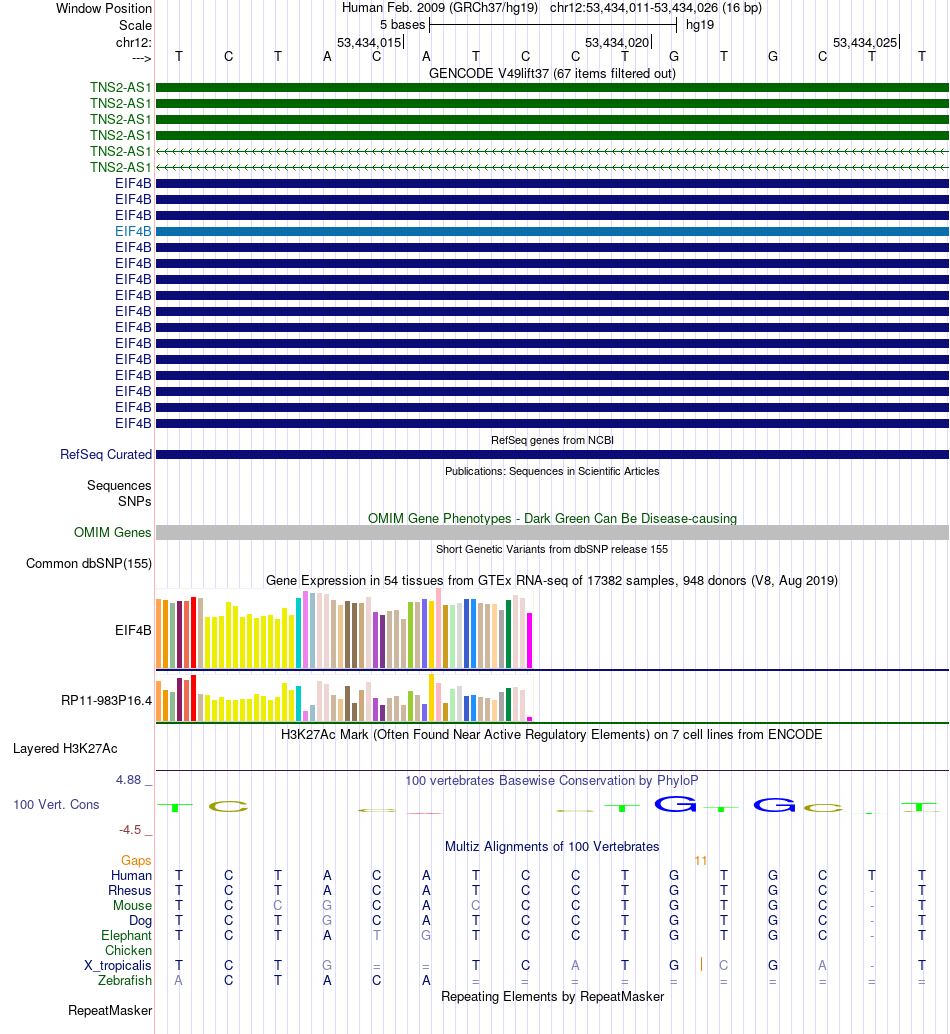
Task: Click the GENCODE V49lift37 track title
Action: (x=552, y=73)
